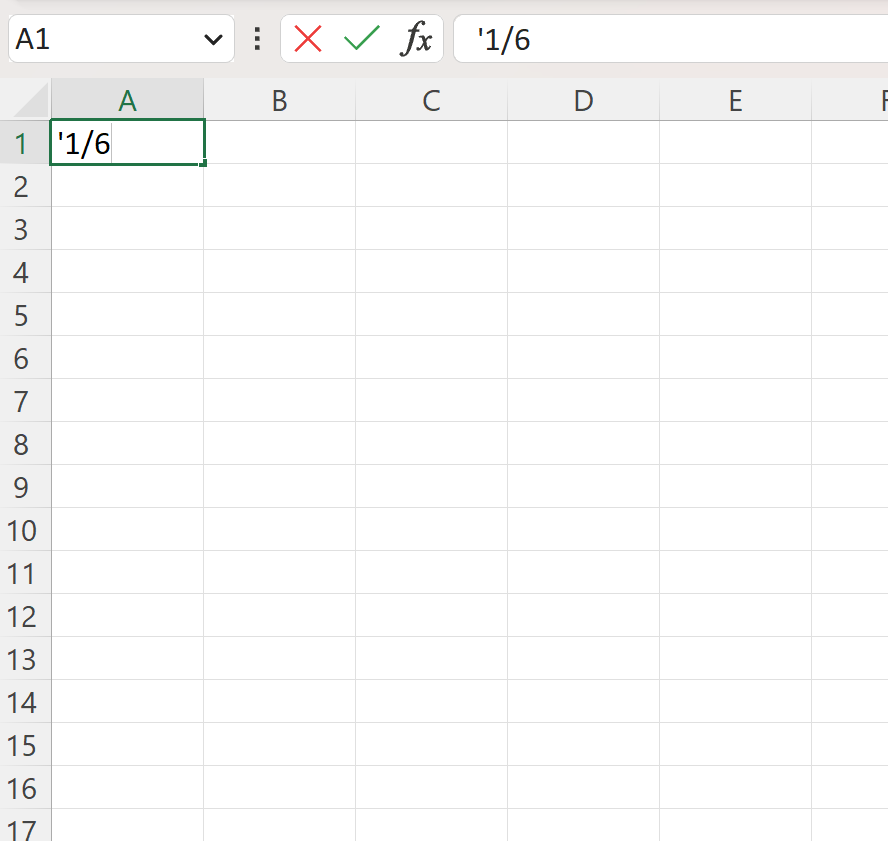Select column E header
Image resolution: width=888 pixels, height=841 pixels.
[x=734, y=100]
